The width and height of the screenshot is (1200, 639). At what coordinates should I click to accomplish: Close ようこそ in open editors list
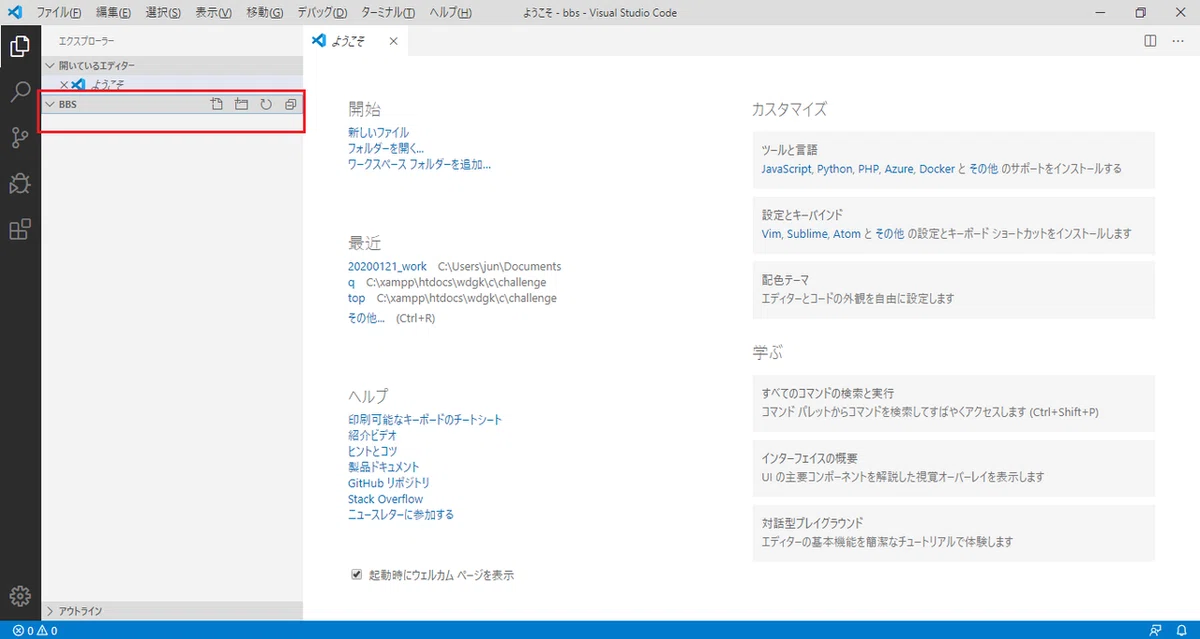tap(64, 85)
